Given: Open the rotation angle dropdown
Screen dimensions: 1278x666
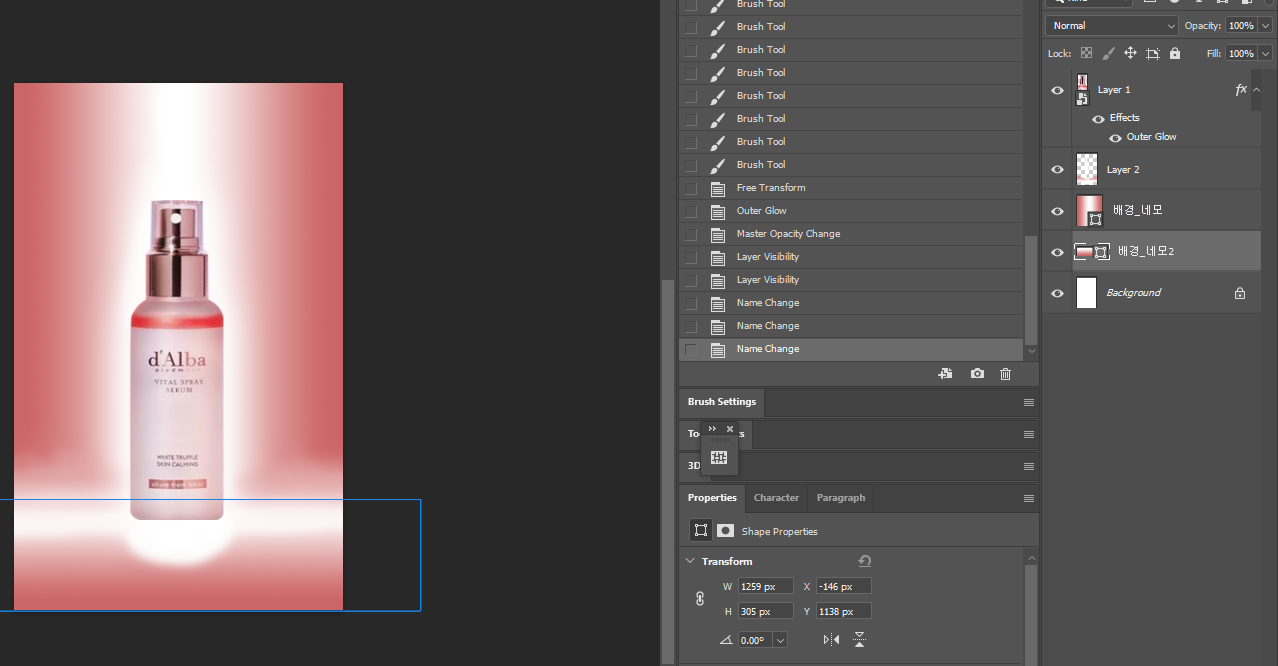Looking at the screenshot, I should click(779, 640).
